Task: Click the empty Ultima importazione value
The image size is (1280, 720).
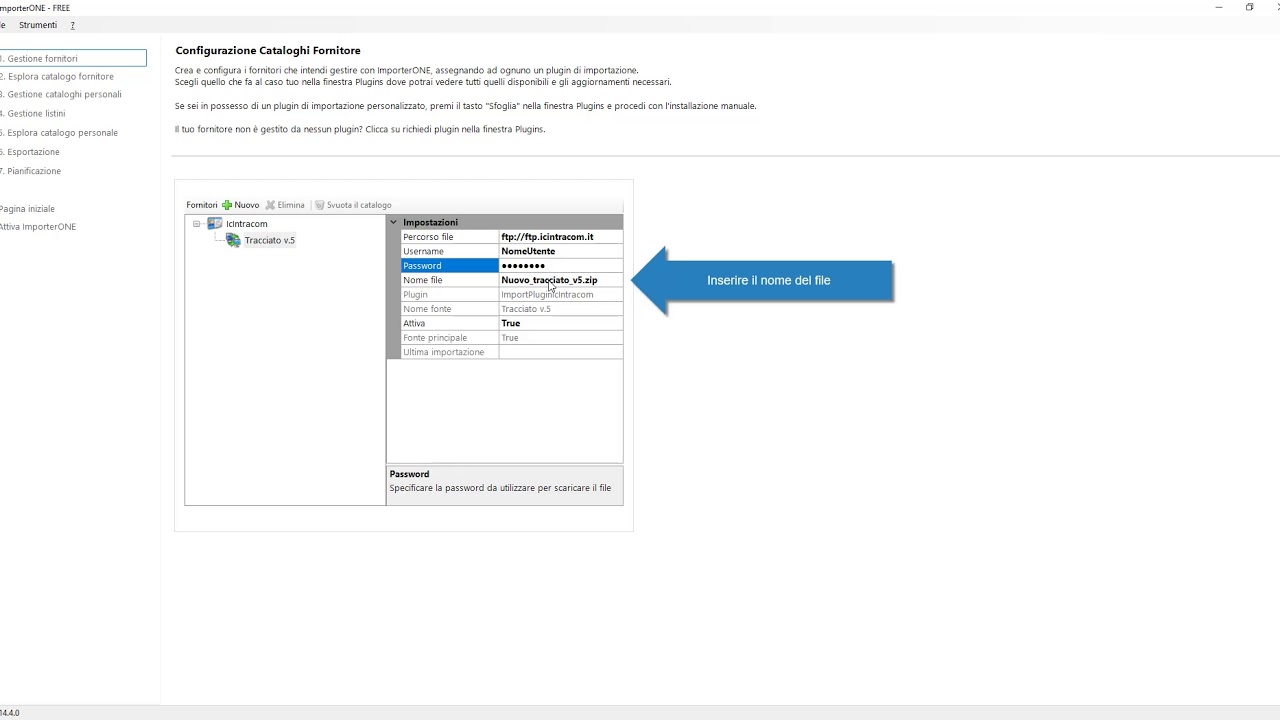Action: click(x=560, y=352)
